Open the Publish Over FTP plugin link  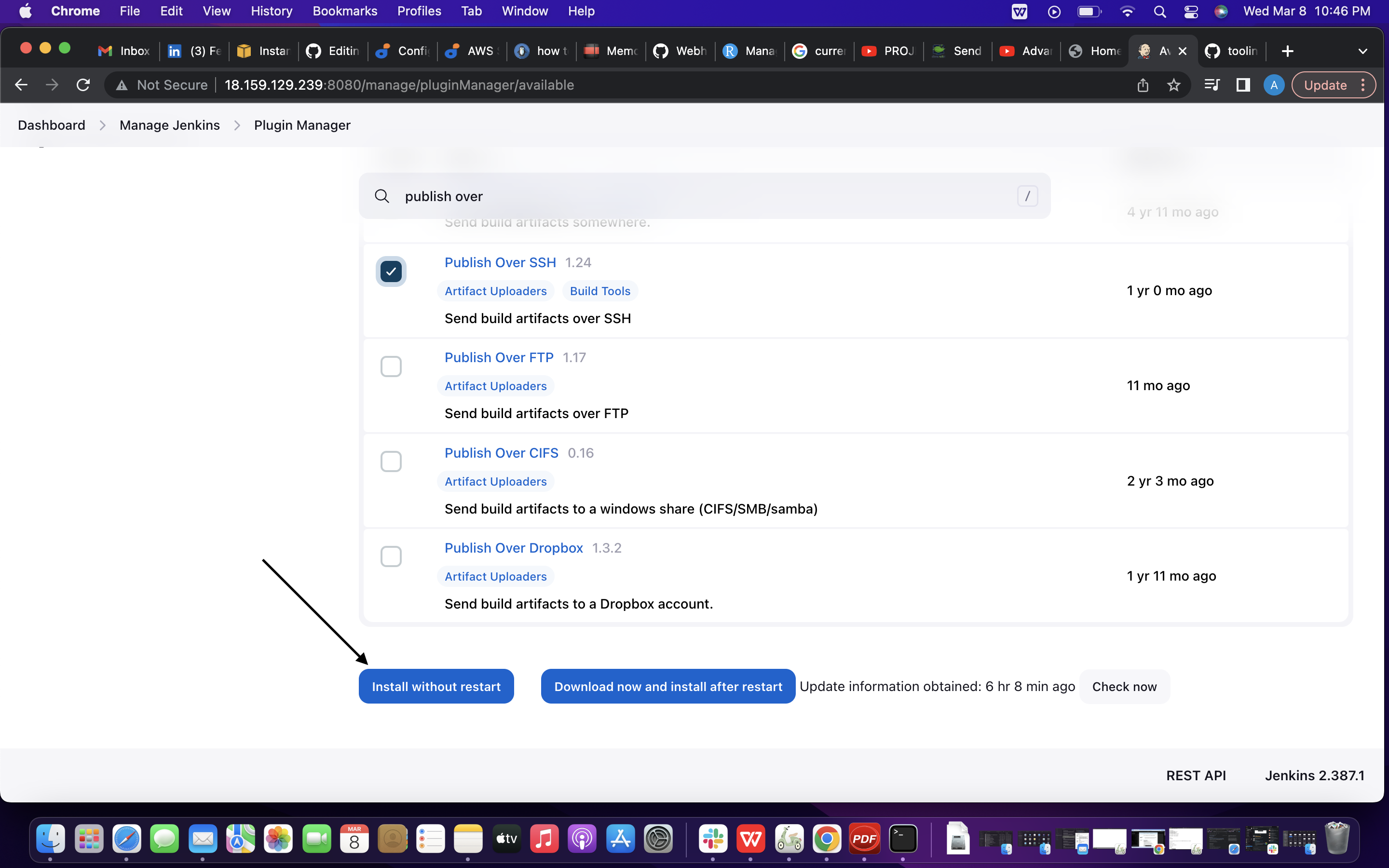(x=499, y=358)
